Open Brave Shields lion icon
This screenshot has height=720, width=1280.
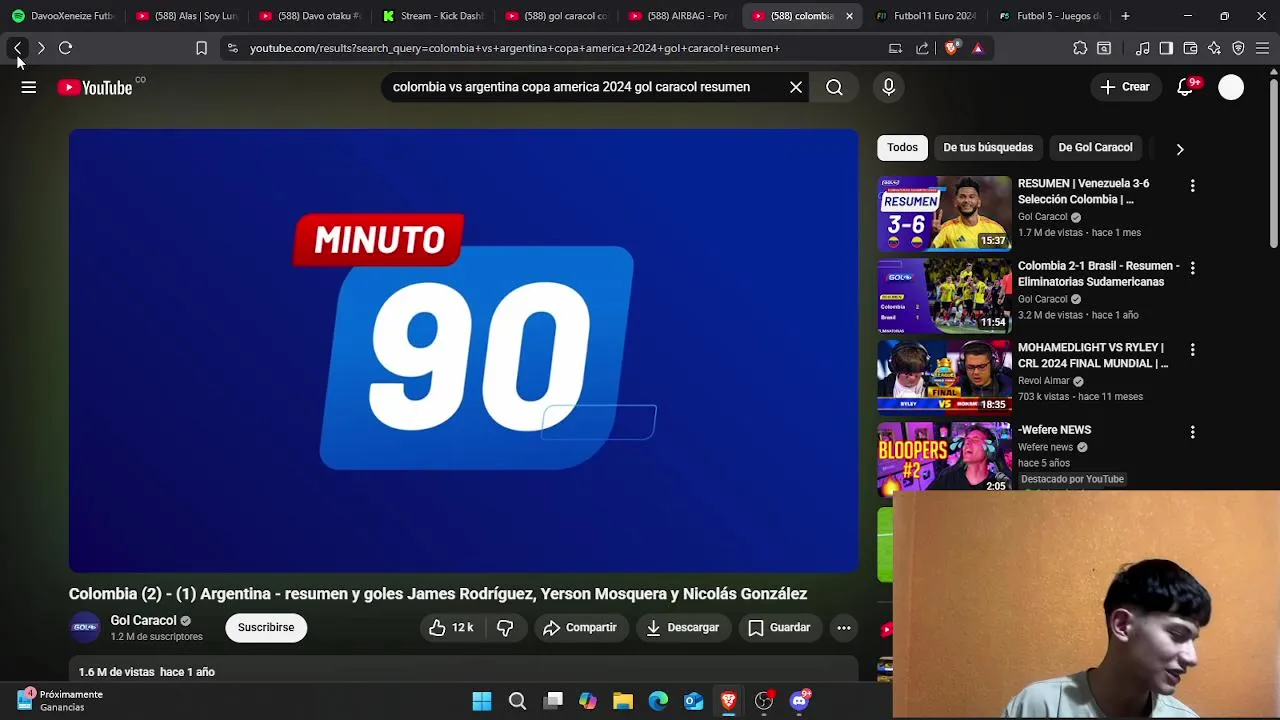pos(951,48)
